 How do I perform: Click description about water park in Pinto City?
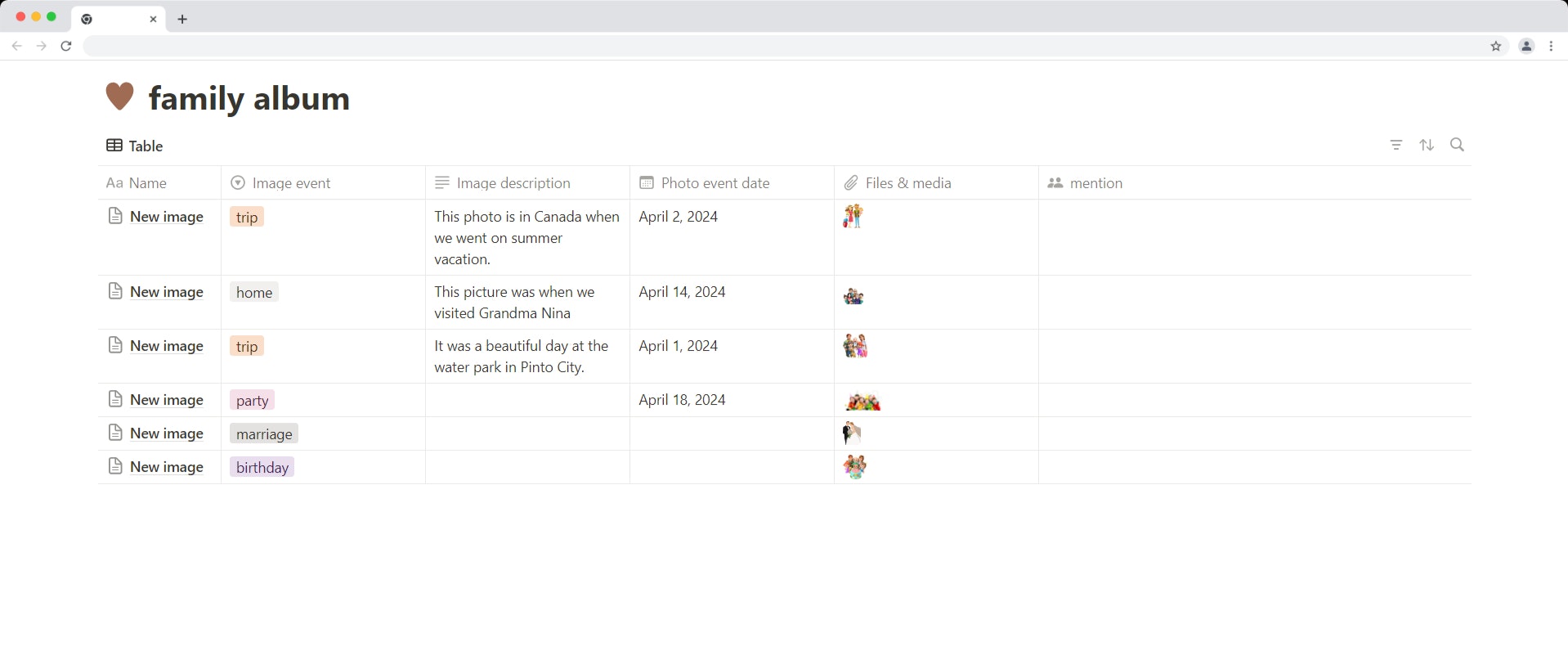click(x=521, y=357)
